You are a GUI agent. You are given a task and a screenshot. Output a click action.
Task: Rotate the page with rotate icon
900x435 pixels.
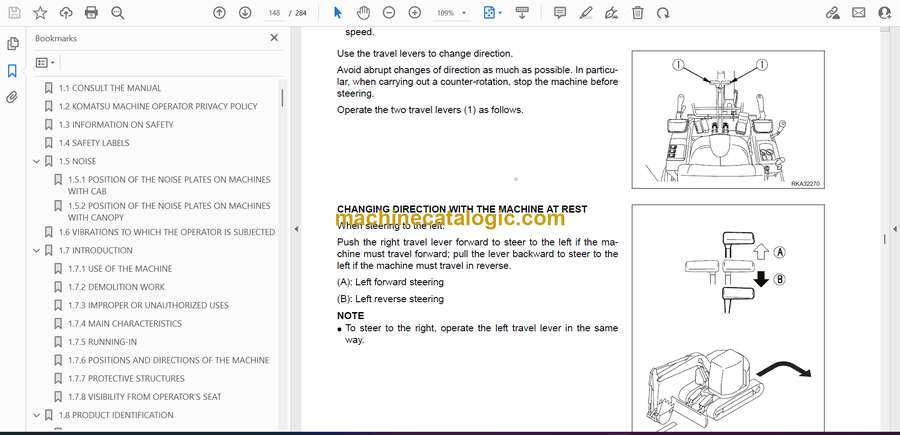coord(663,13)
